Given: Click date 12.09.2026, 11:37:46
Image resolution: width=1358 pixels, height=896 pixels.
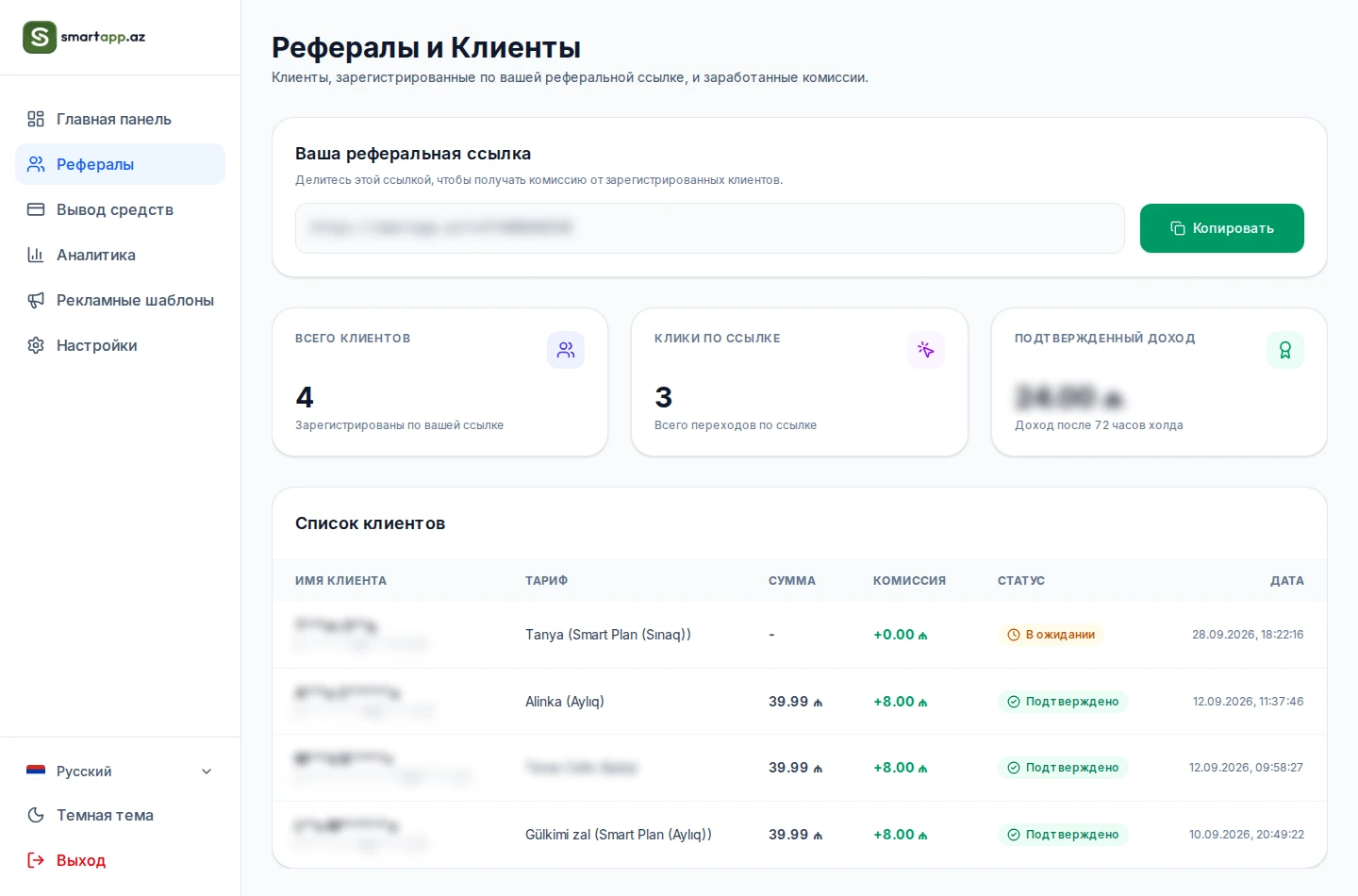Looking at the screenshot, I should [1248, 702].
